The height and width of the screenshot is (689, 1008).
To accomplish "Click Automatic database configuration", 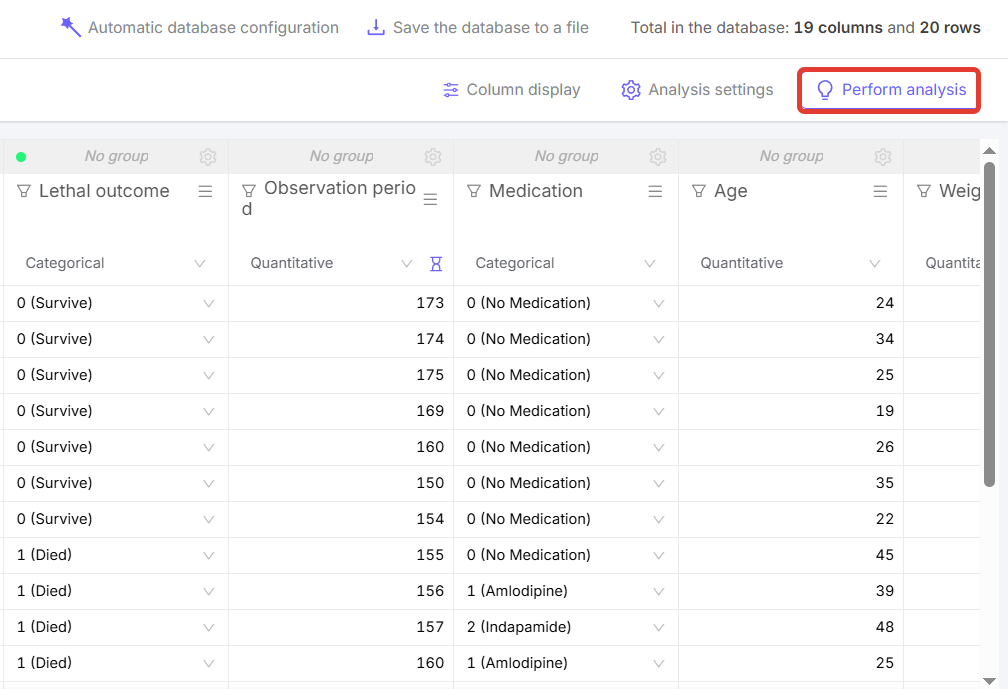I will click(199, 28).
